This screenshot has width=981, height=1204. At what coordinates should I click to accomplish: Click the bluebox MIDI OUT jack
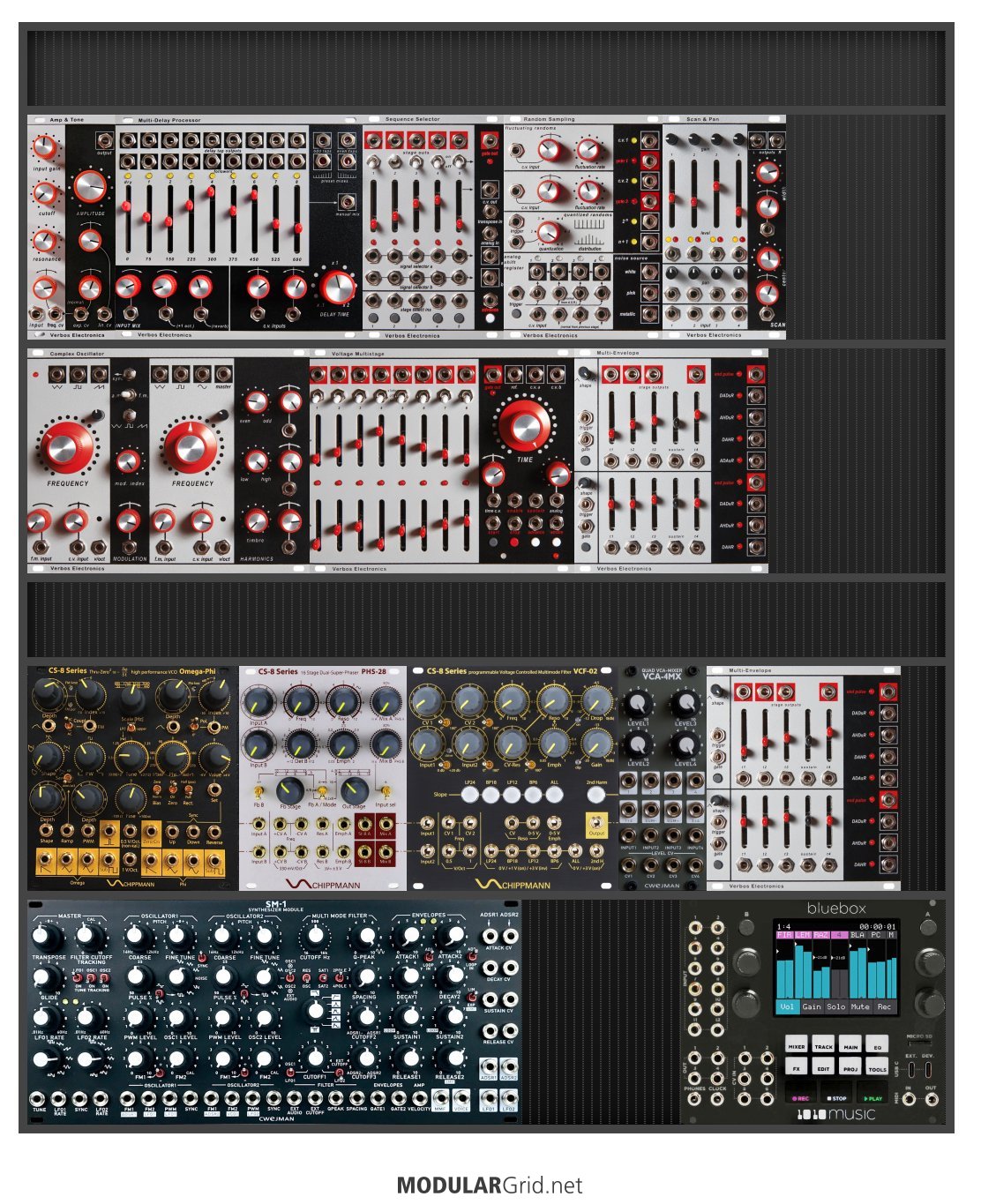point(932,1099)
